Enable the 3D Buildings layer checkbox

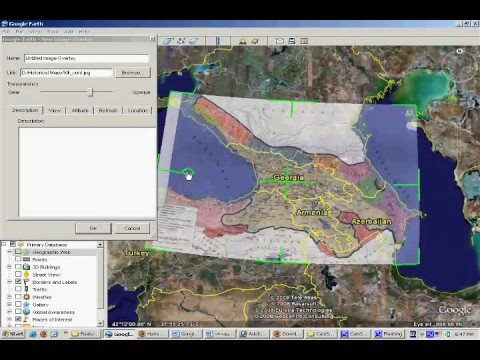click(18, 267)
